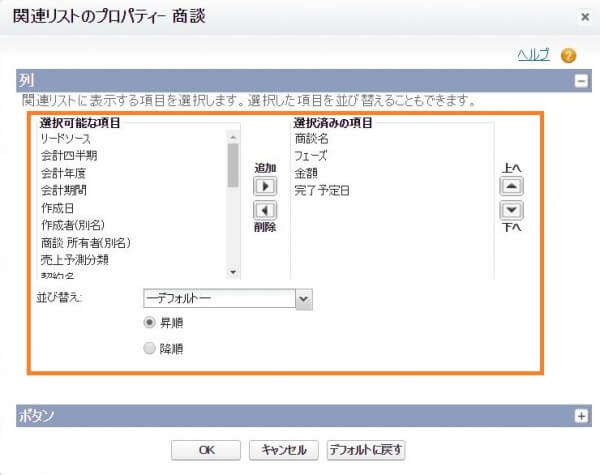
Task: Select 会計年度 in available fields
Action: [63, 173]
